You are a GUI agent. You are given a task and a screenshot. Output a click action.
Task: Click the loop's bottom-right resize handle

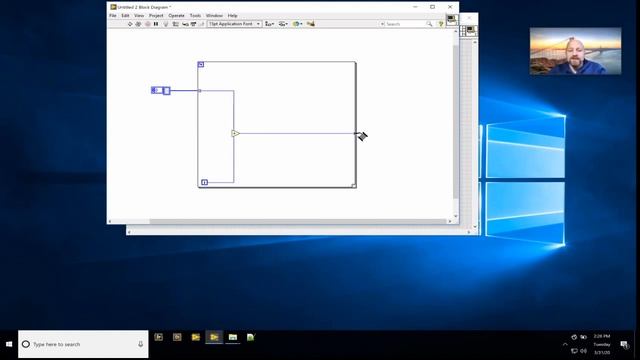click(354, 186)
